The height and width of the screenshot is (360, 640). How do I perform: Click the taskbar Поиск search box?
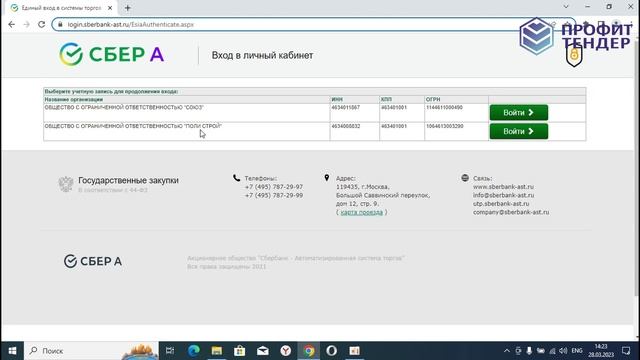[x=91, y=351]
